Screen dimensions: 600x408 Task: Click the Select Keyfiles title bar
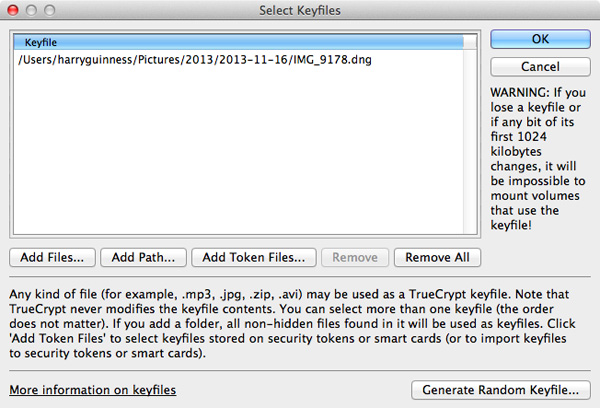click(x=300, y=10)
